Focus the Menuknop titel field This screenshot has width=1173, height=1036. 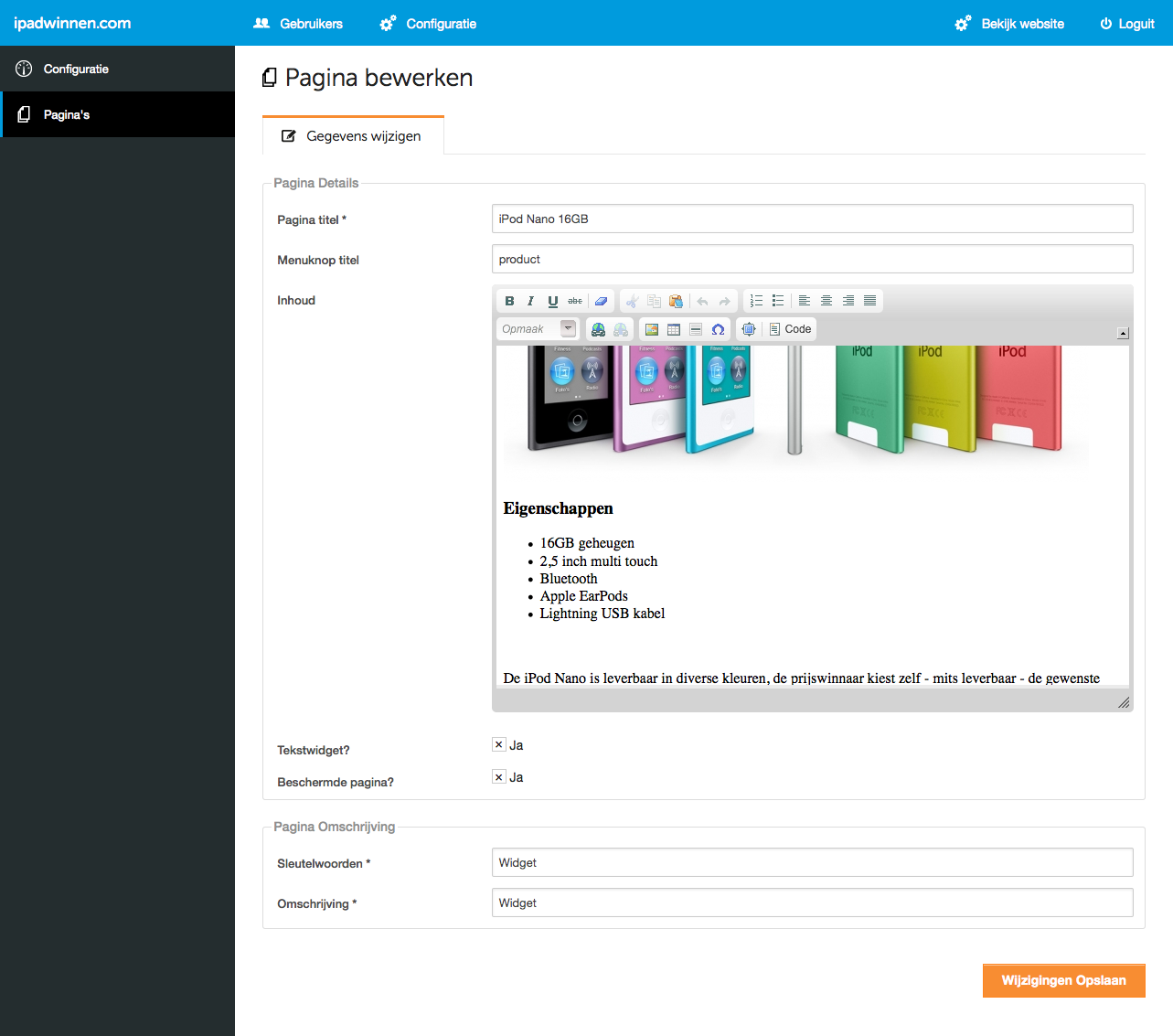(812, 259)
